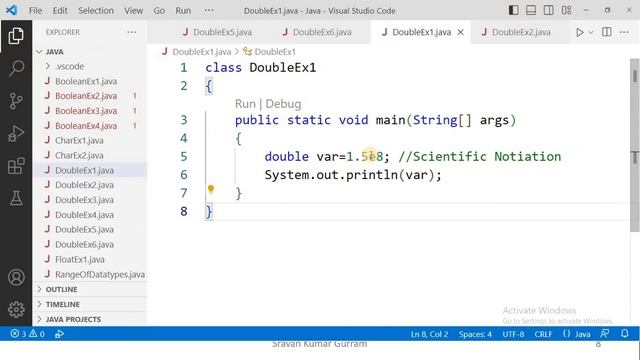Toggle the bottom panel layout
This screenshot has height=360, width=640.
pyautogui.click(x=531, y=10)
